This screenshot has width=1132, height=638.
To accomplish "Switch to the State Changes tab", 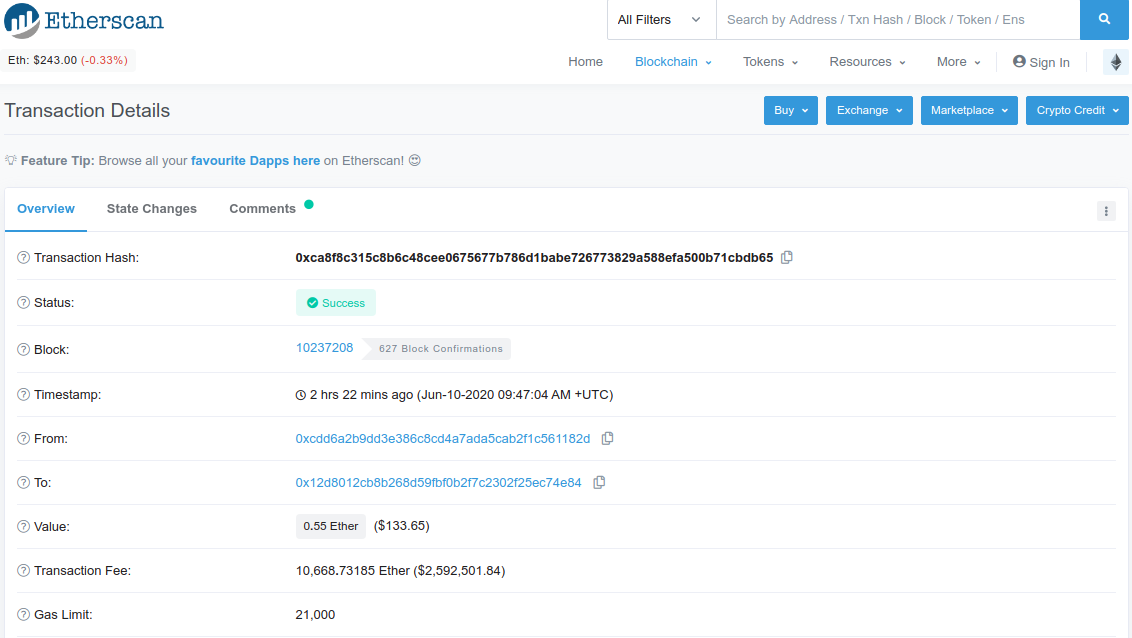I will tap(152, 209).
